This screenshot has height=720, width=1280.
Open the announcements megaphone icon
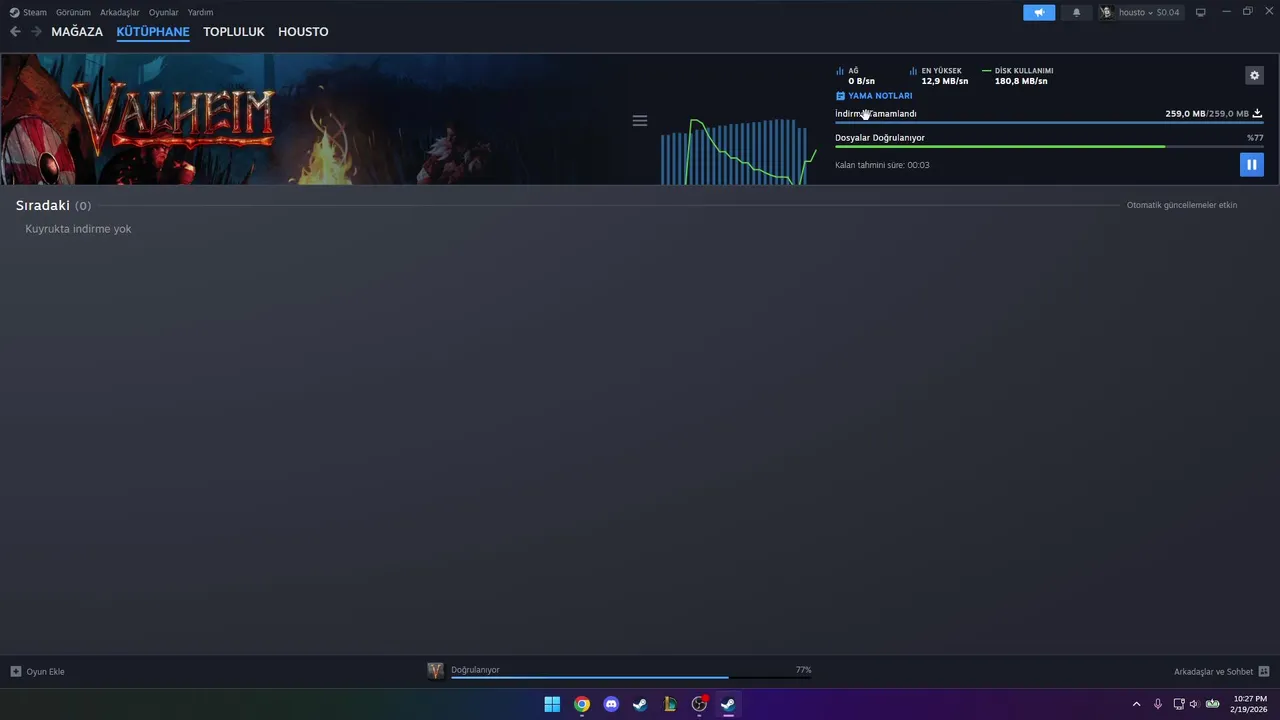pyautogui.click(x=1039, y=12)
